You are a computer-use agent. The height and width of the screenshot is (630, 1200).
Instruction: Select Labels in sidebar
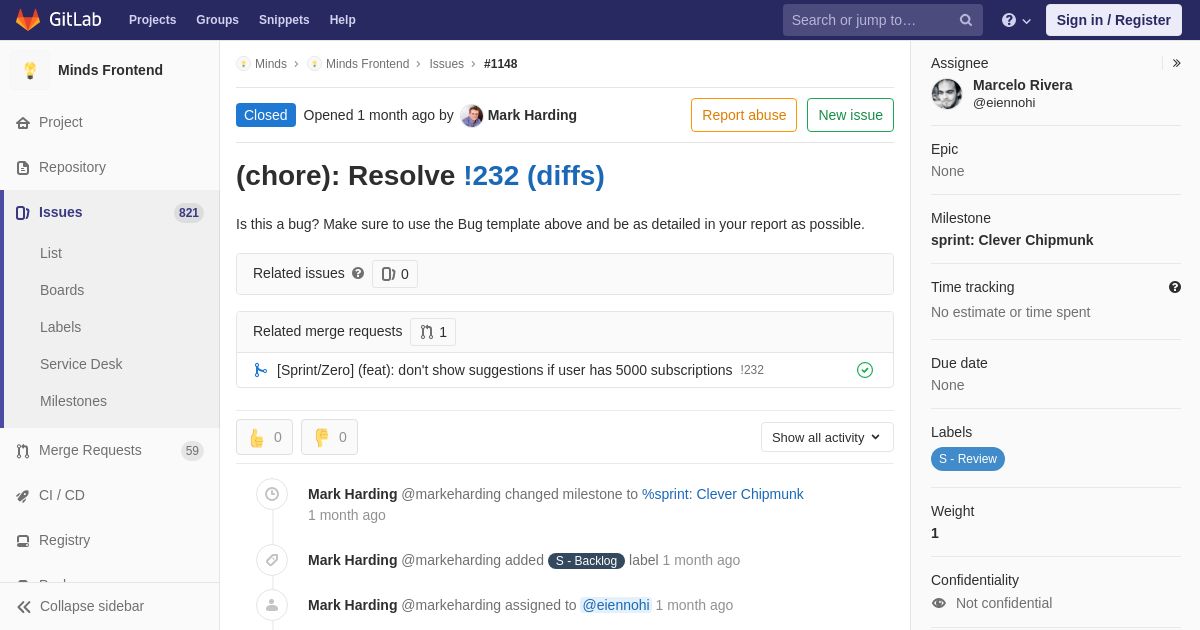[x=60, y=327]
